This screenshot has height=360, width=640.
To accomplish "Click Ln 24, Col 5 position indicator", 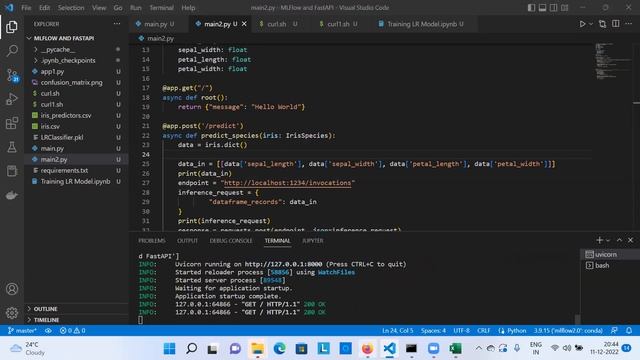I will [398, 331].
